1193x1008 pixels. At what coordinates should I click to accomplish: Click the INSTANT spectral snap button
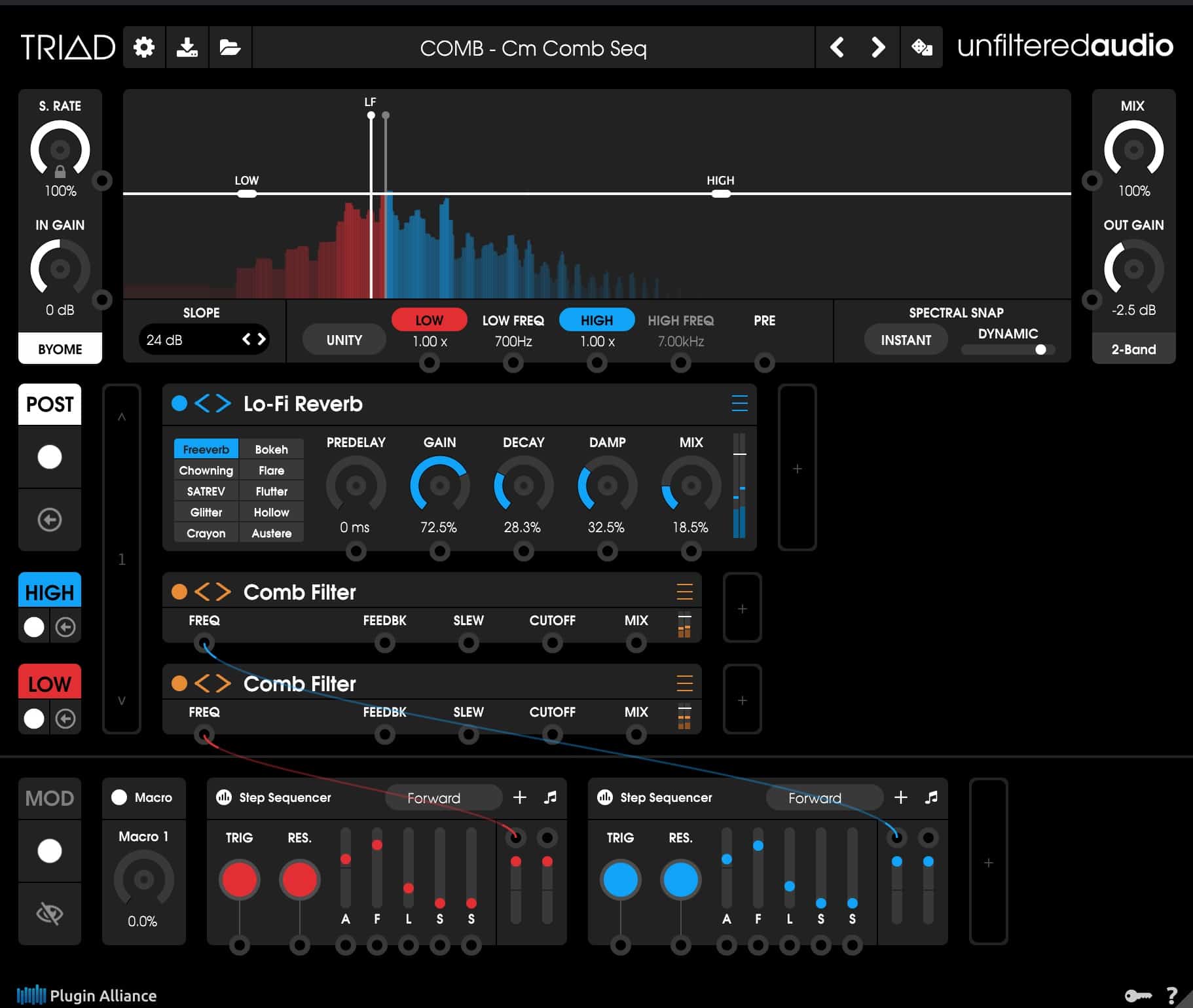tap(906, 340)
